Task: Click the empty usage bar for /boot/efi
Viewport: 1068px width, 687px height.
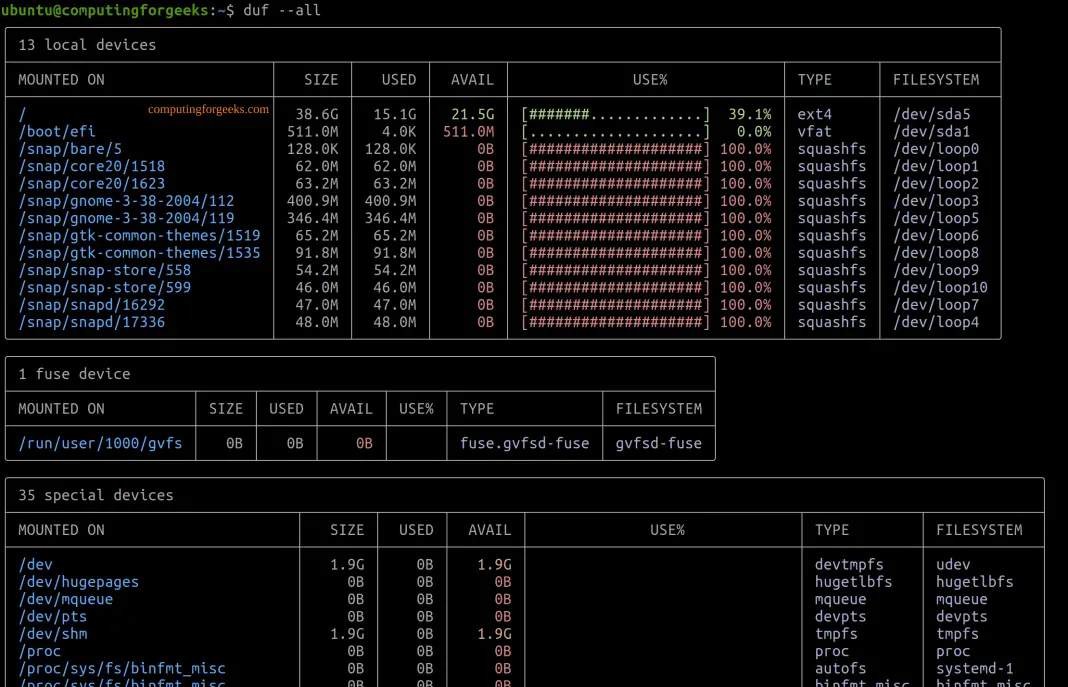Action: pos(615,132)
